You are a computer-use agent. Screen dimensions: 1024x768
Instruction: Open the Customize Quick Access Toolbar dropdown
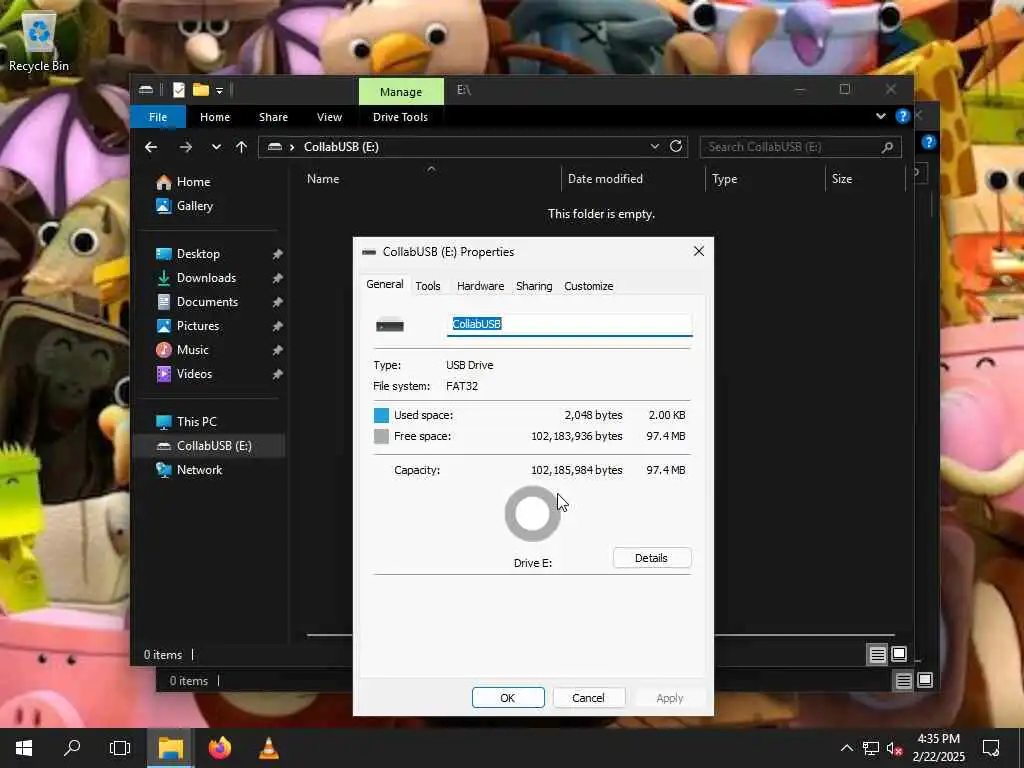point(219,91)
